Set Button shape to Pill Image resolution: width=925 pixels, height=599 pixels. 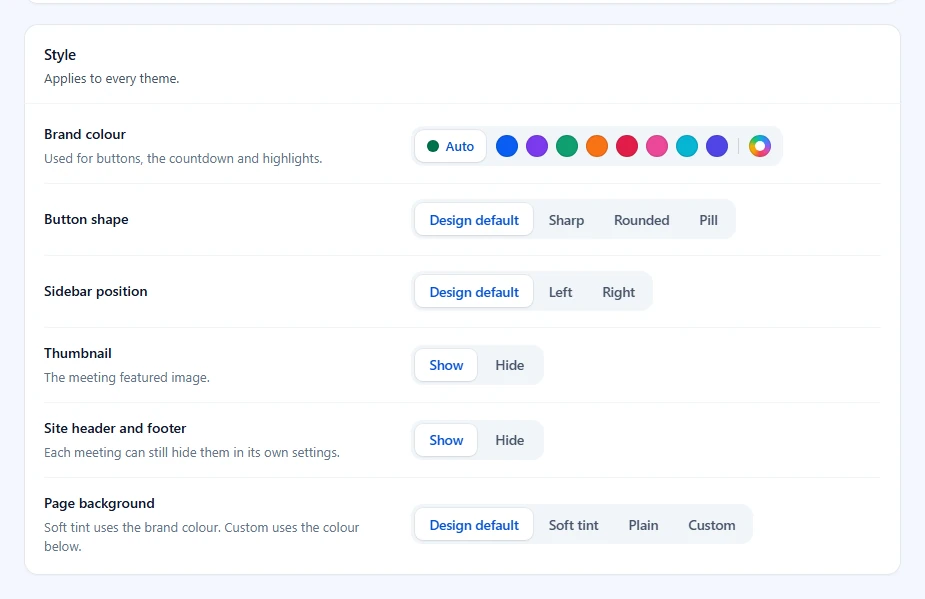point(708,220)
